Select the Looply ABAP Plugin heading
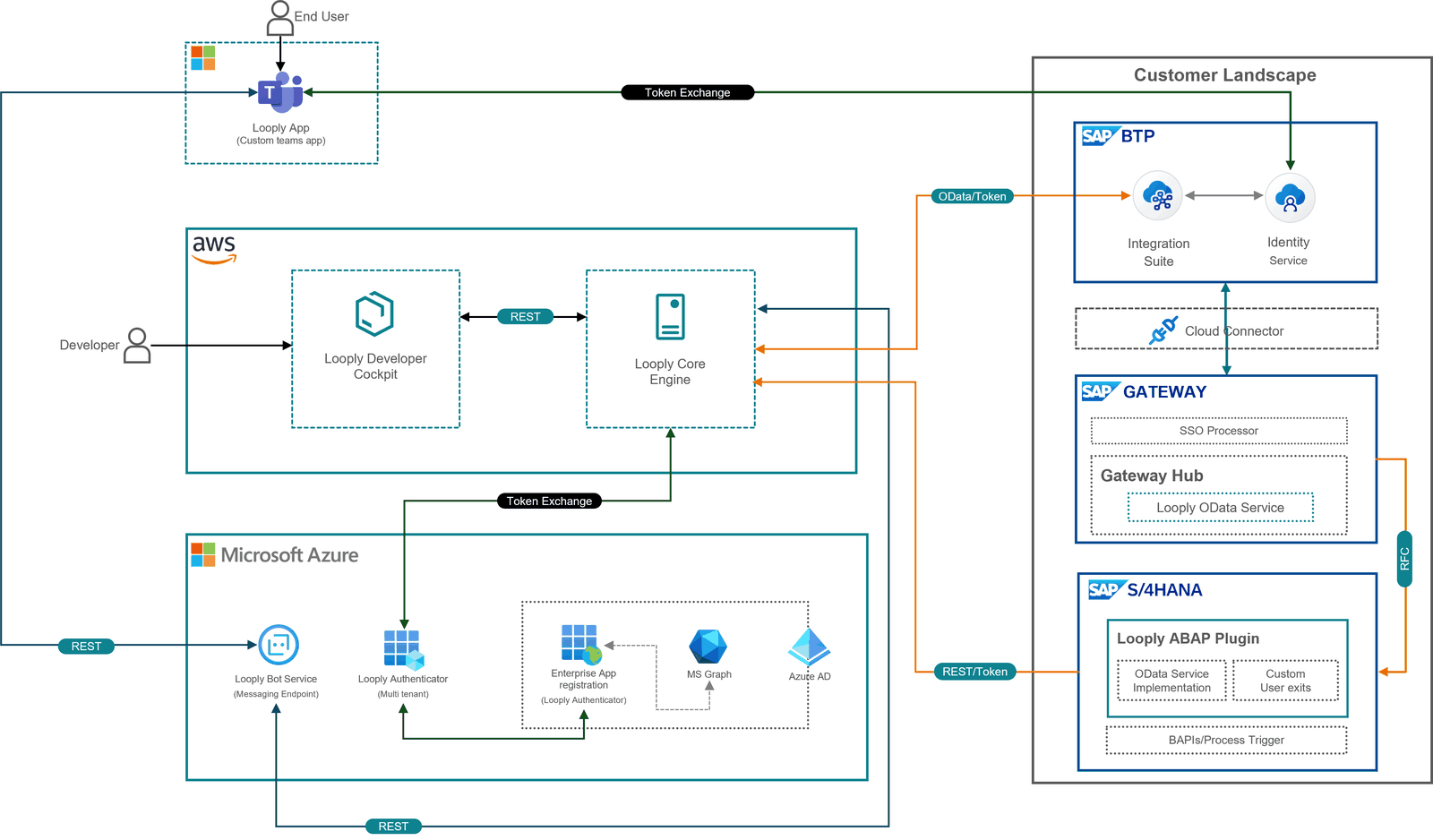This screenshot has width=1433, height=840. (1188, 639)
